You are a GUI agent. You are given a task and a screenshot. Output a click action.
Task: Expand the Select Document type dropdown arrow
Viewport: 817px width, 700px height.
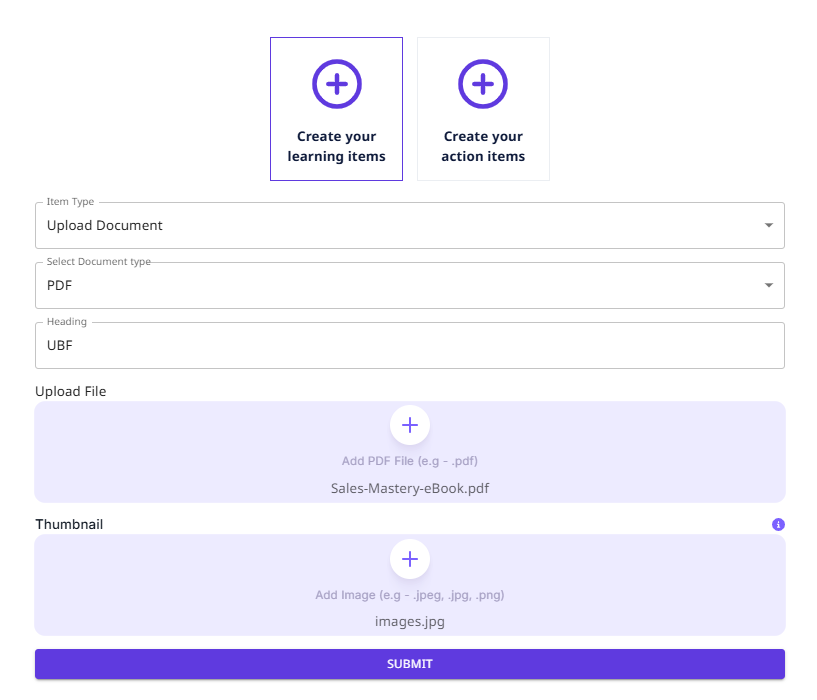768,285
